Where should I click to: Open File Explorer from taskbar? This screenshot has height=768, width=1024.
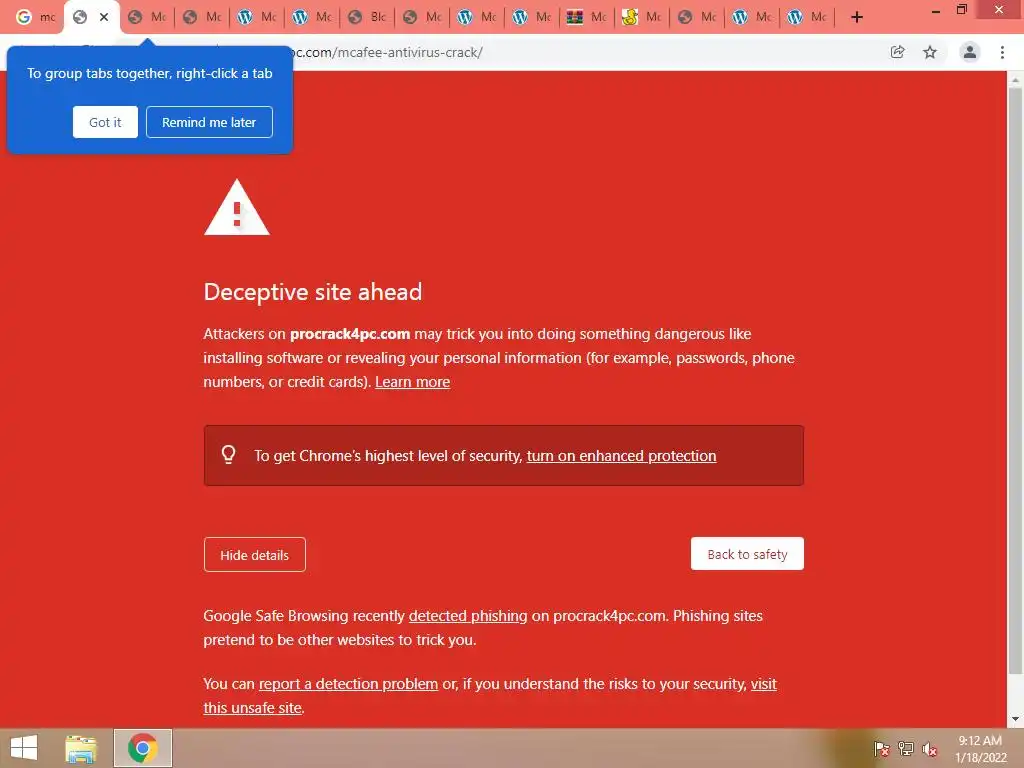click(x=81, y=748)
